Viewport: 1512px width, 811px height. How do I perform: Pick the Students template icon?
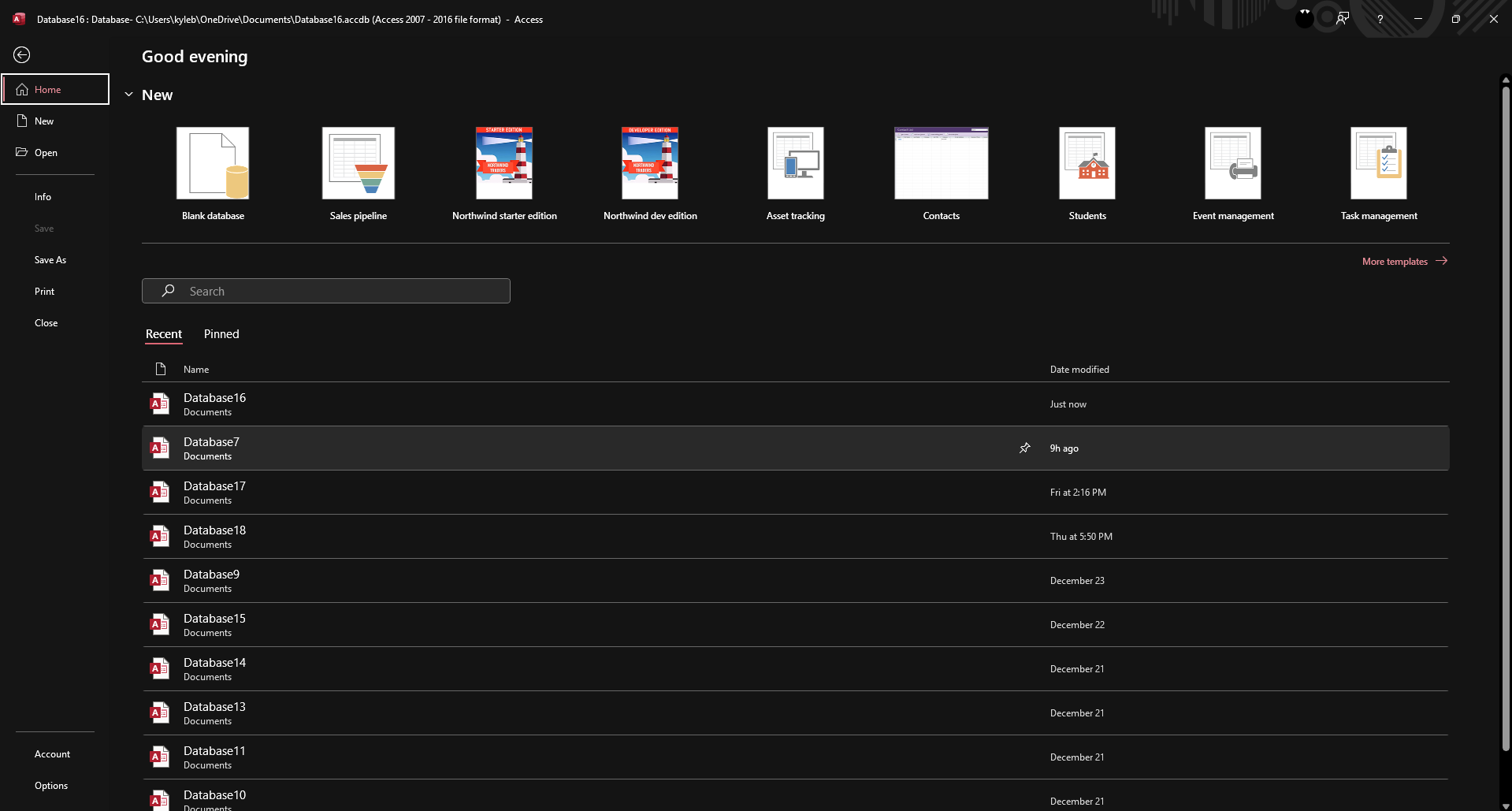(1087, 163)
